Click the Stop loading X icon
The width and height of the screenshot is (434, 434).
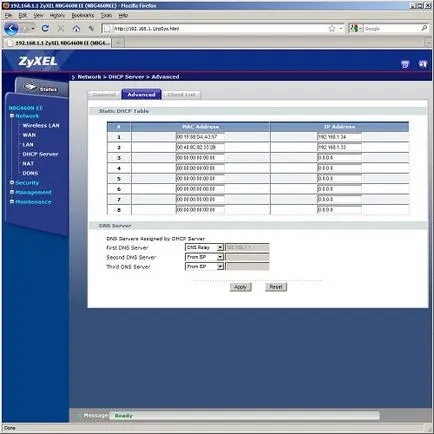[61, 29]
